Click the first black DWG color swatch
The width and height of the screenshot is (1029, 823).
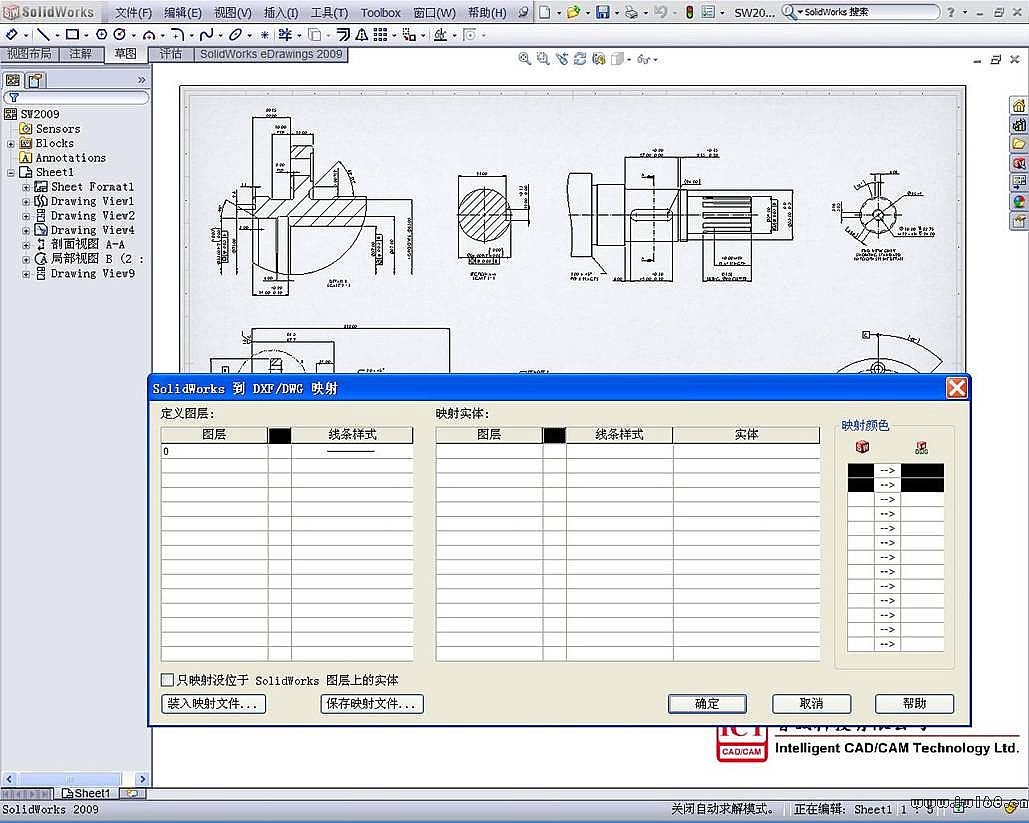point(923,470)
